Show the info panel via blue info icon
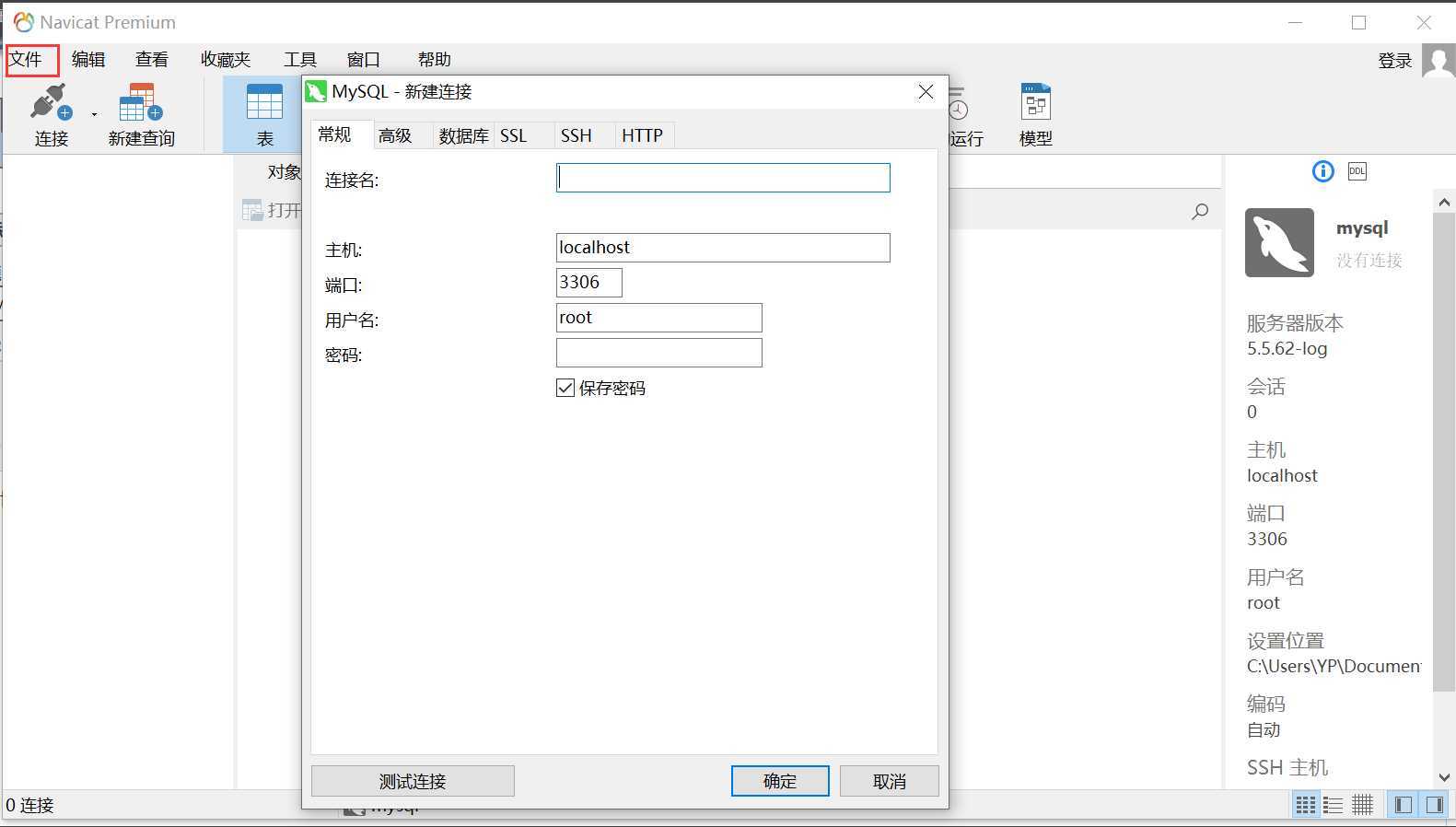1456x827 pixels. click(1322, 171)
